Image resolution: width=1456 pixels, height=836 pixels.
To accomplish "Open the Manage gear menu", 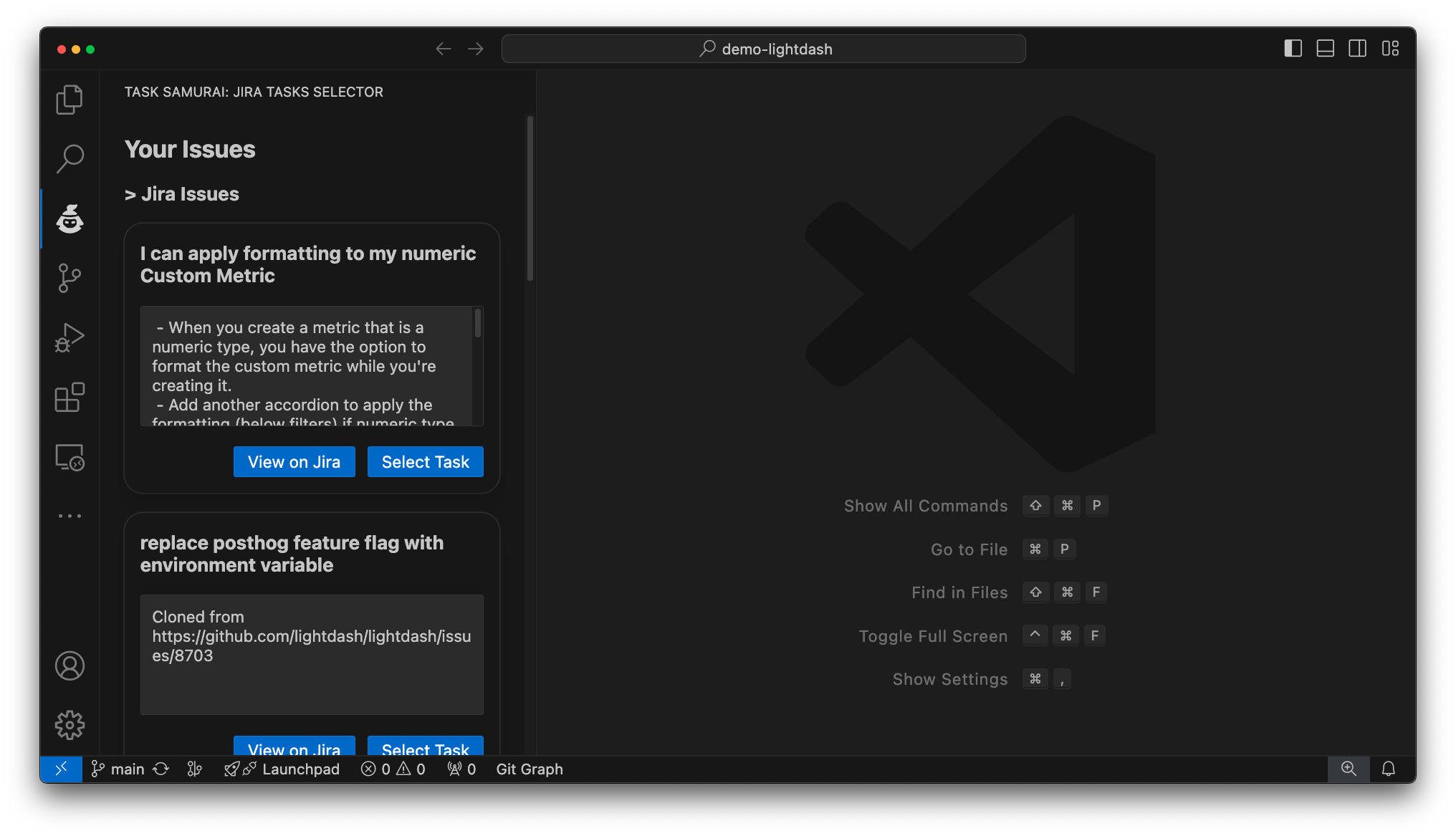I will point(69,724).
